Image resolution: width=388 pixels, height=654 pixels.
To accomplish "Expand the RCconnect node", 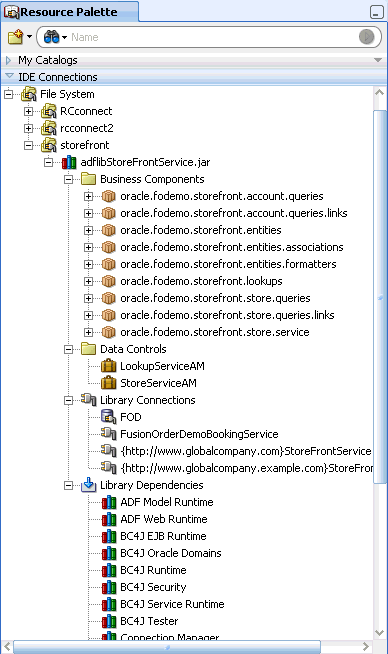I will pos(28,111).
